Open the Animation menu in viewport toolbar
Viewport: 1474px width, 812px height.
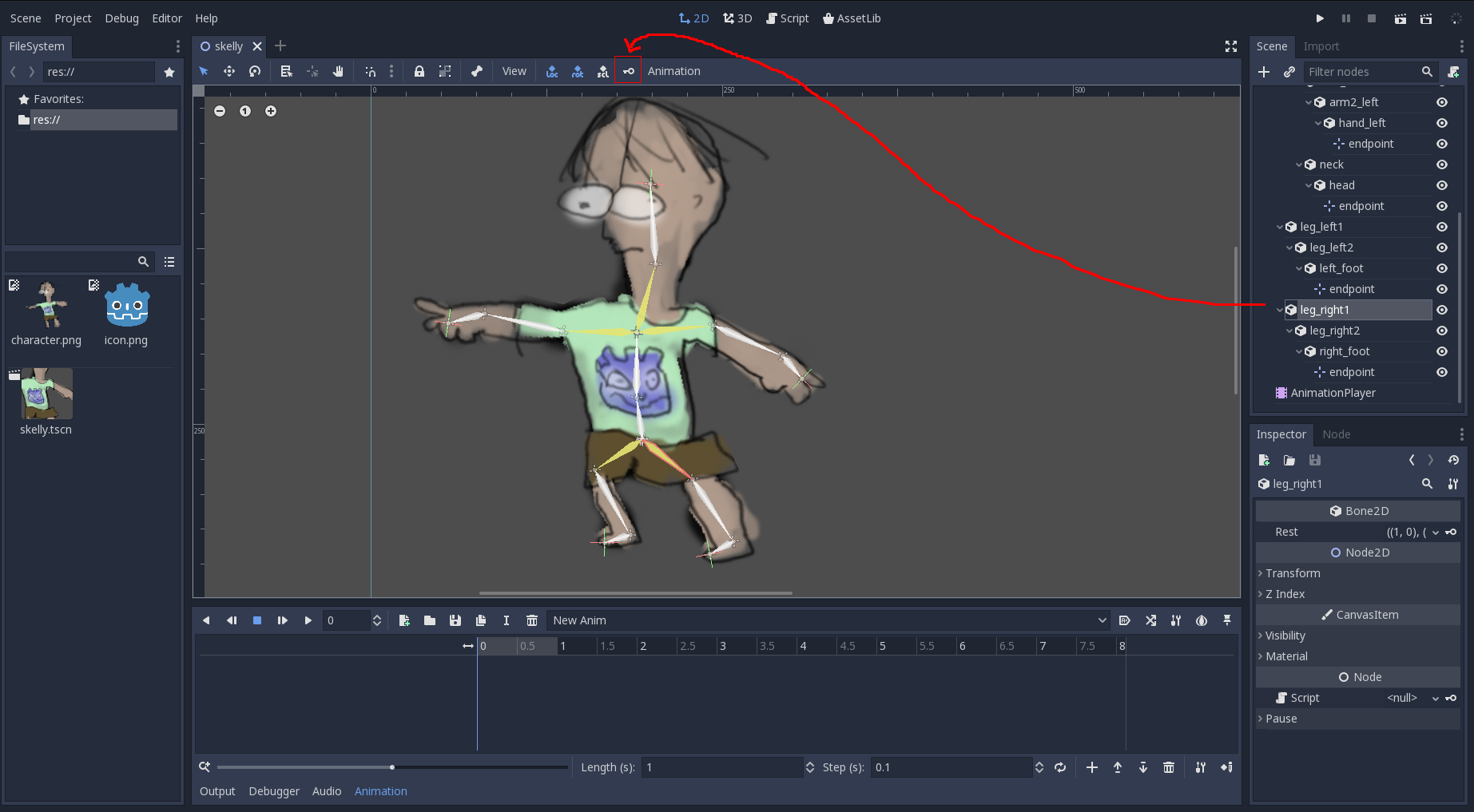673,71
